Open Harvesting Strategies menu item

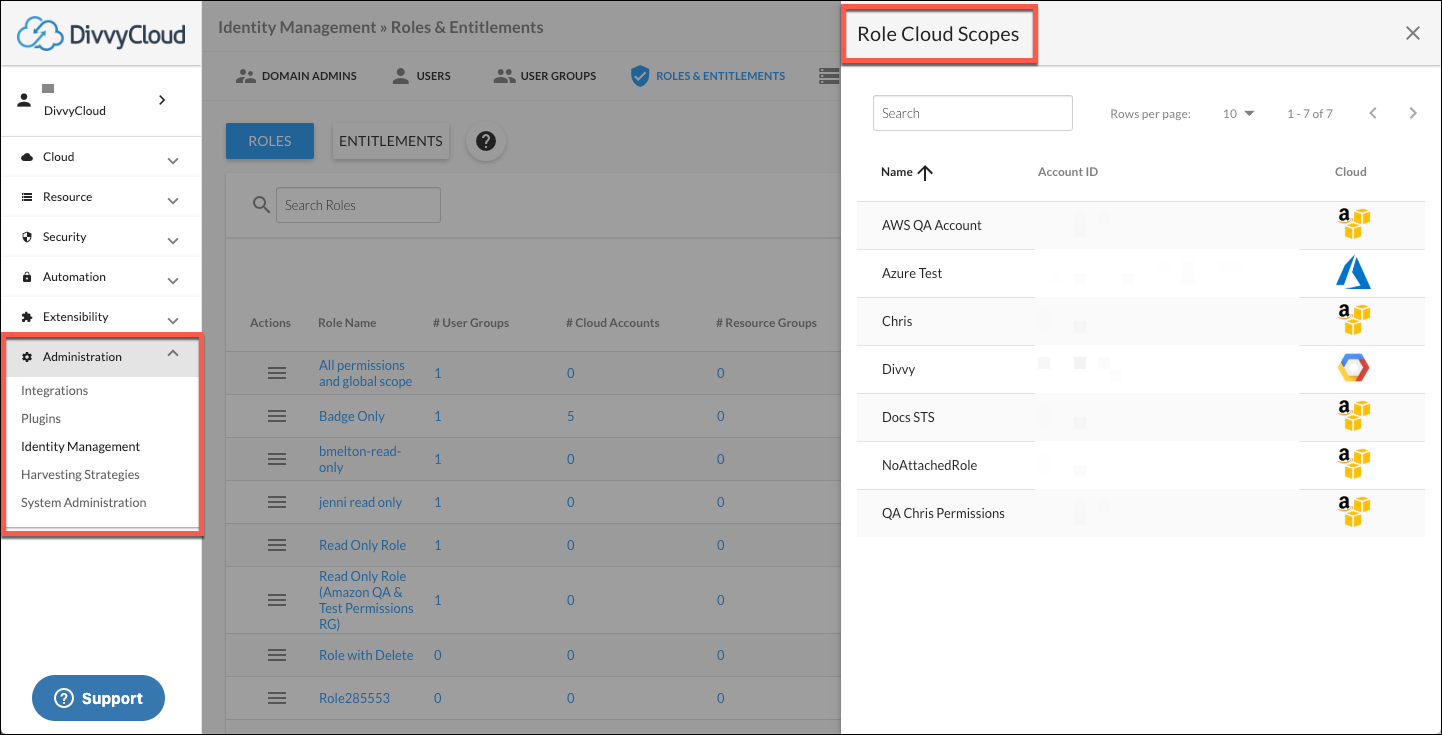click(x=80, y=474)
